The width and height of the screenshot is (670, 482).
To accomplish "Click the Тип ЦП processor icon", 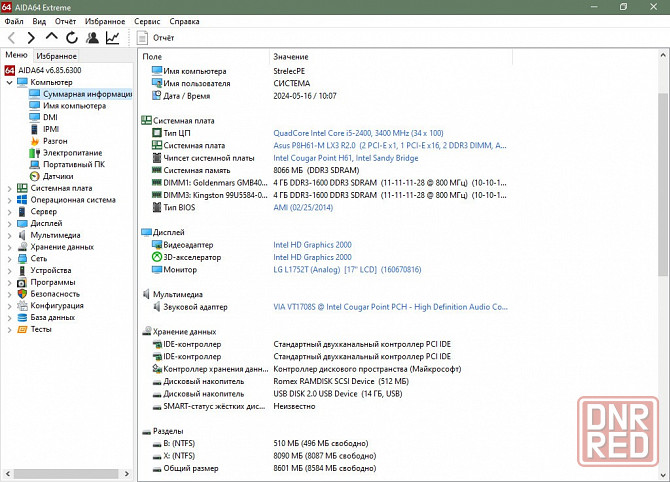I will [157, 133].
